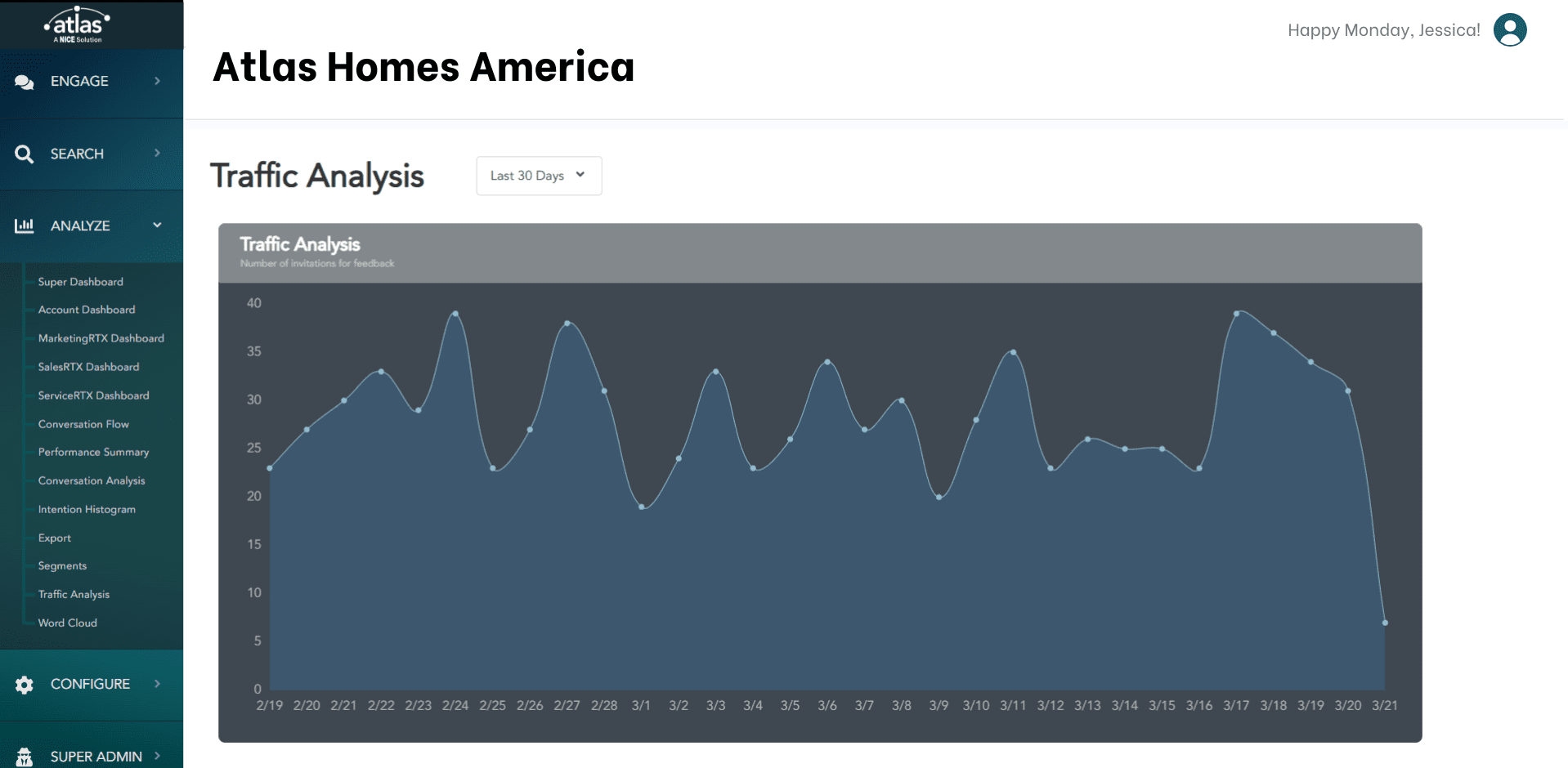1568x768 pixels.
Task: Expand the Engage menu chevron
Action: [157, 81]
